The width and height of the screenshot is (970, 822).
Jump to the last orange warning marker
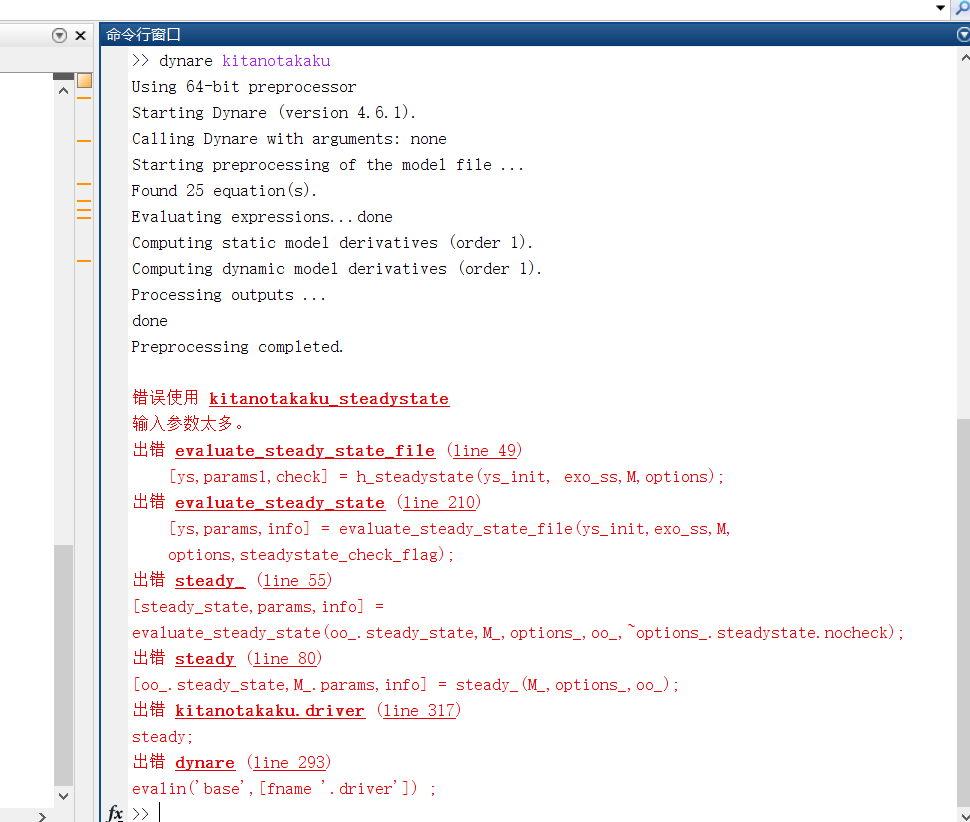point(84,261)
